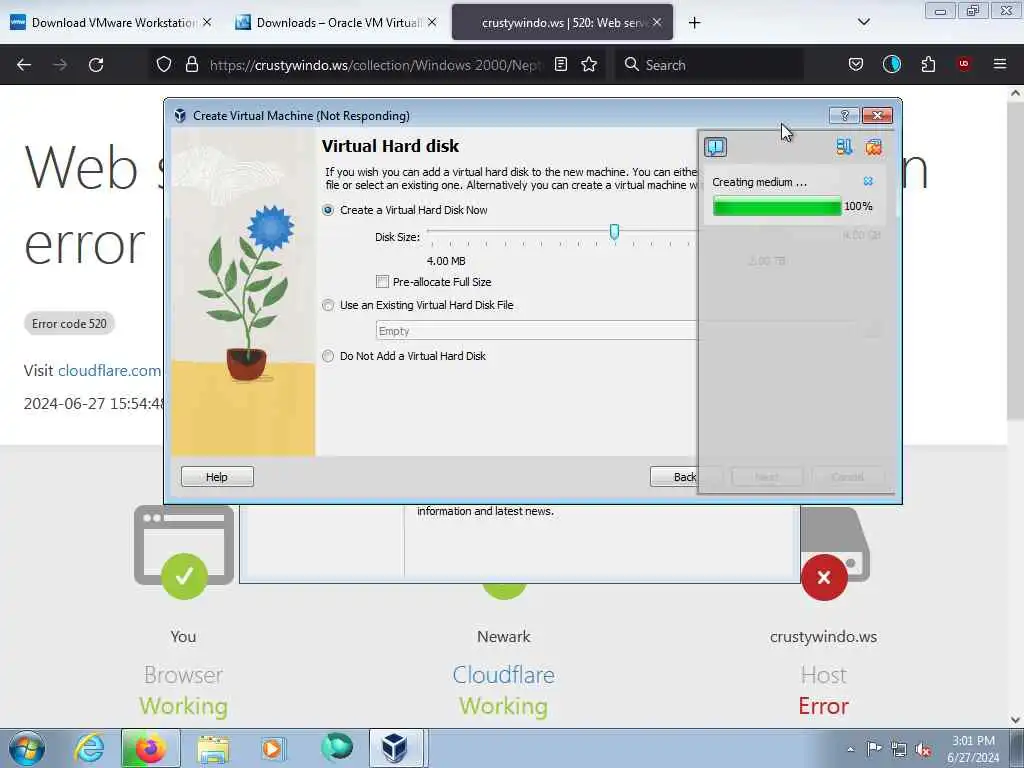
Task: Open Pocket save icon
Action: (856, 64)
